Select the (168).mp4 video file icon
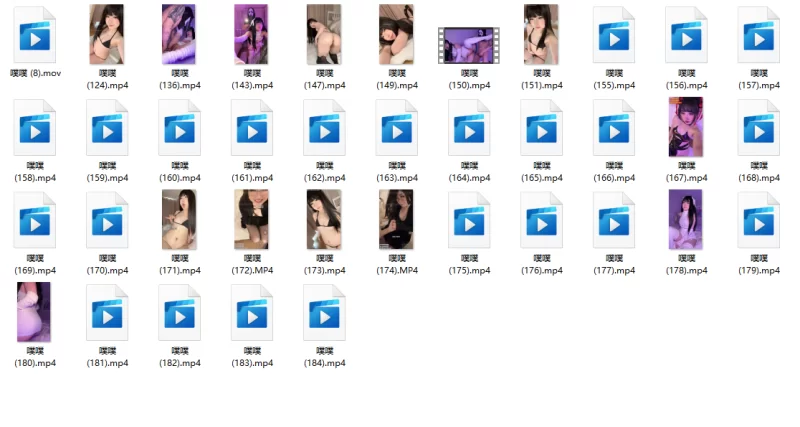This screenshot has height=427, width=800. point(759,128)
